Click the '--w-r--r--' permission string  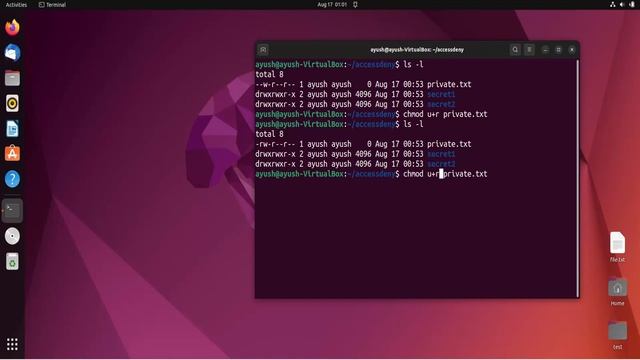(275, 84)
